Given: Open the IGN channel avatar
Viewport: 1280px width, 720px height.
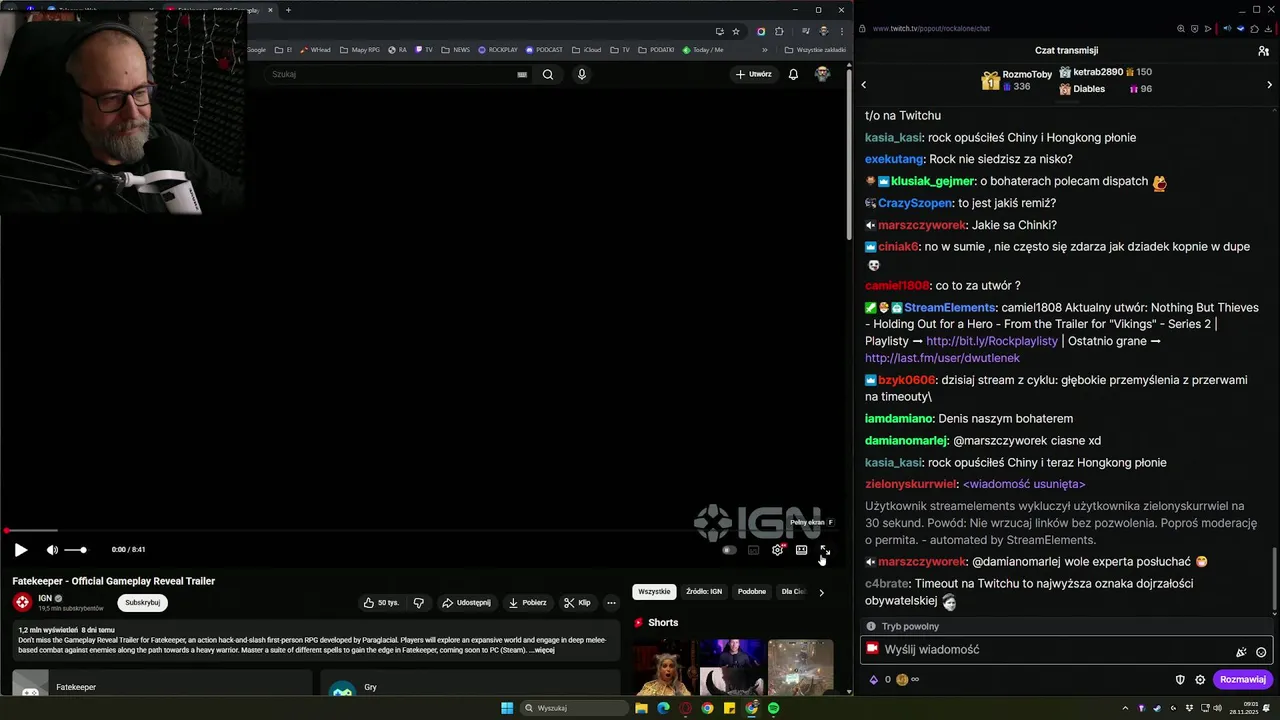Looking at the screenshot, I should point(22,602).
